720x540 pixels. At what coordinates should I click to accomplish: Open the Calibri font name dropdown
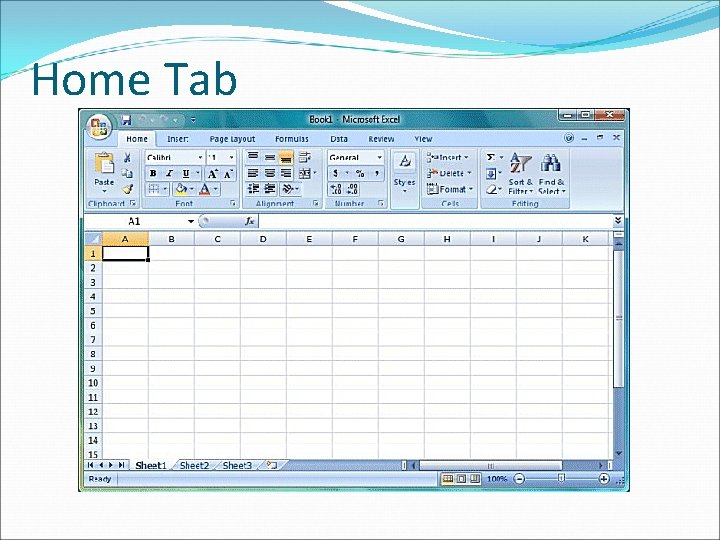coord(200,158)
